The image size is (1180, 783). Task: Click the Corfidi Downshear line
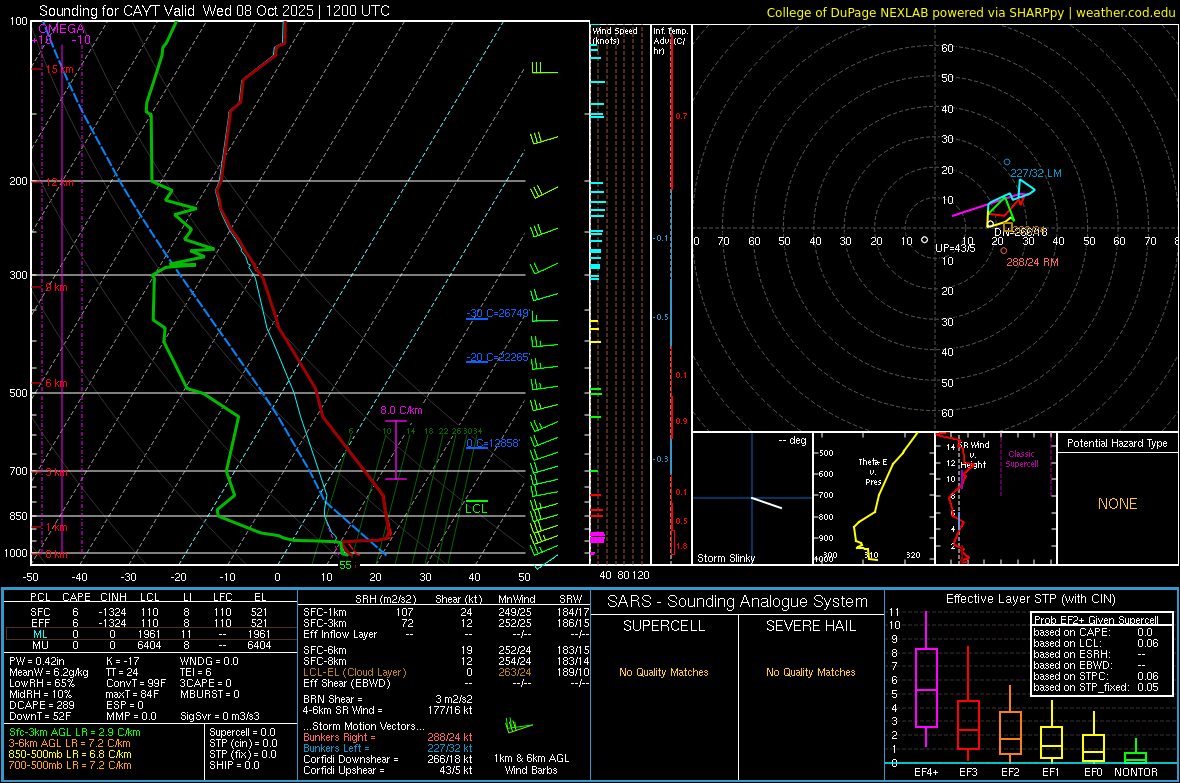point(388,759)
